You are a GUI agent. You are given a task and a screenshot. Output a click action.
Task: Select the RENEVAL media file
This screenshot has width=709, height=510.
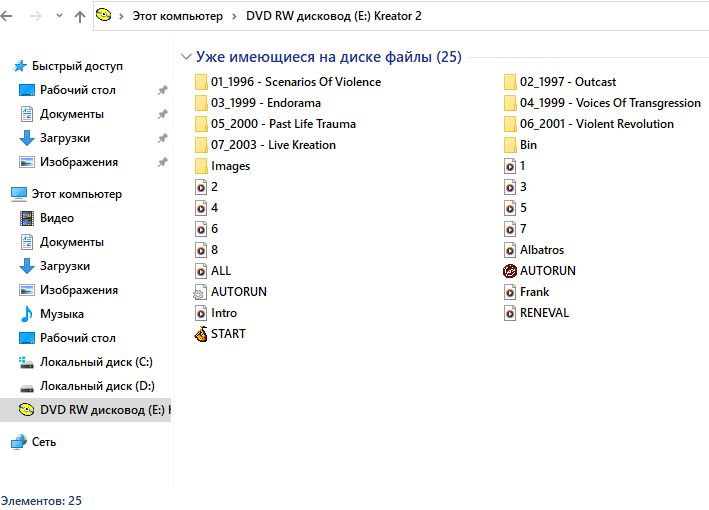pos(536,313)
